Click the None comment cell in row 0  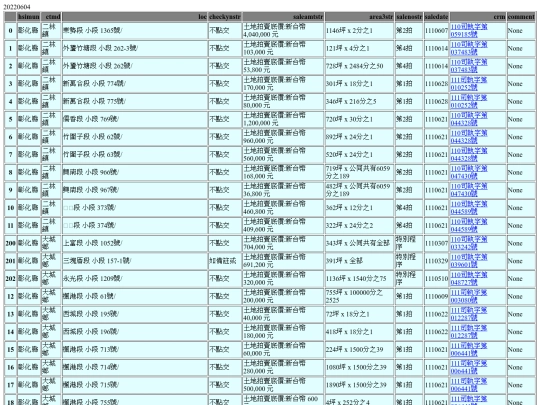click(x=521, y=30)
